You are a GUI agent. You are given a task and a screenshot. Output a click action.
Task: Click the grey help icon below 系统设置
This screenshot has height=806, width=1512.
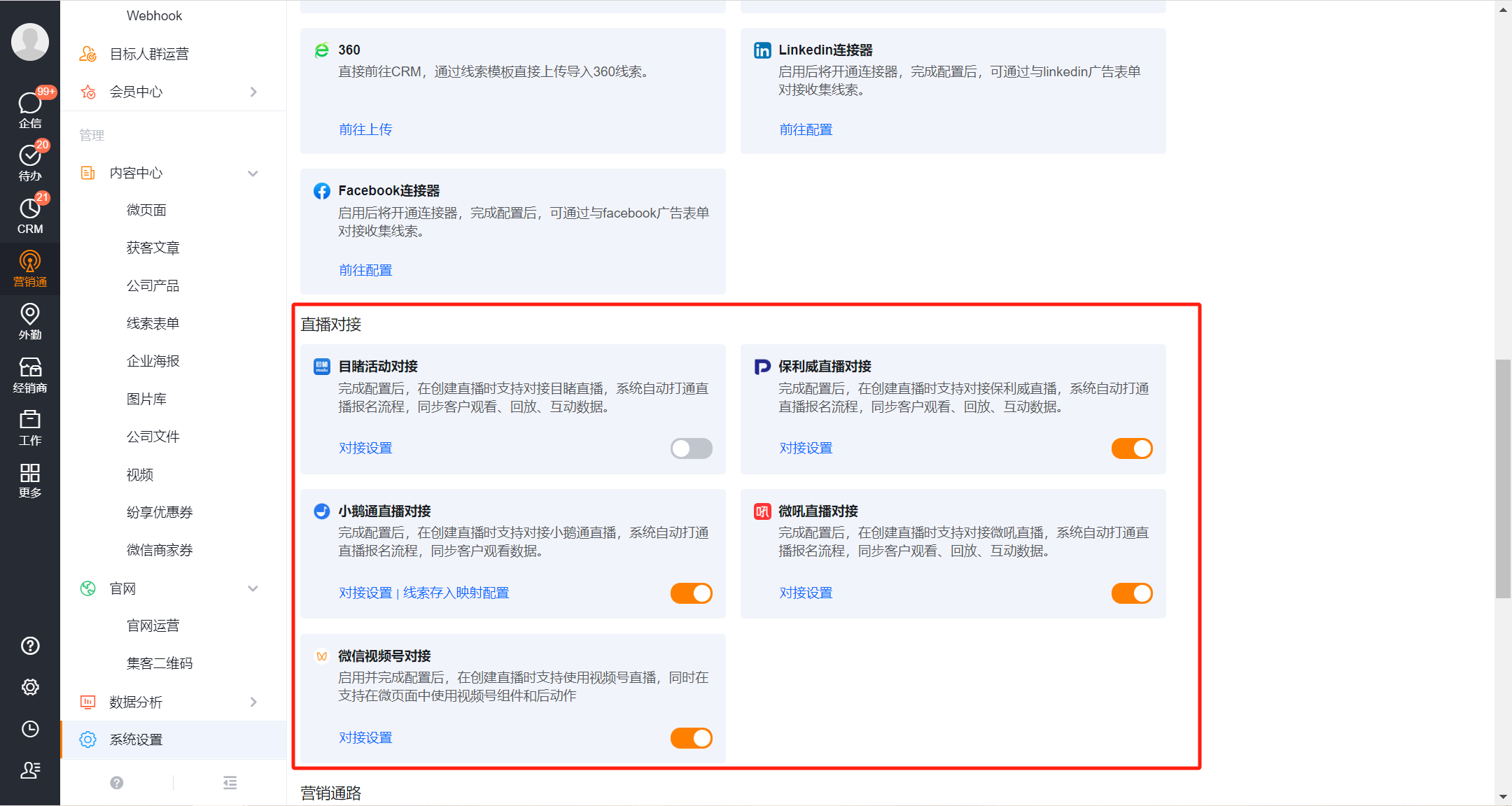pyautogui.click(x=117, y=783)
